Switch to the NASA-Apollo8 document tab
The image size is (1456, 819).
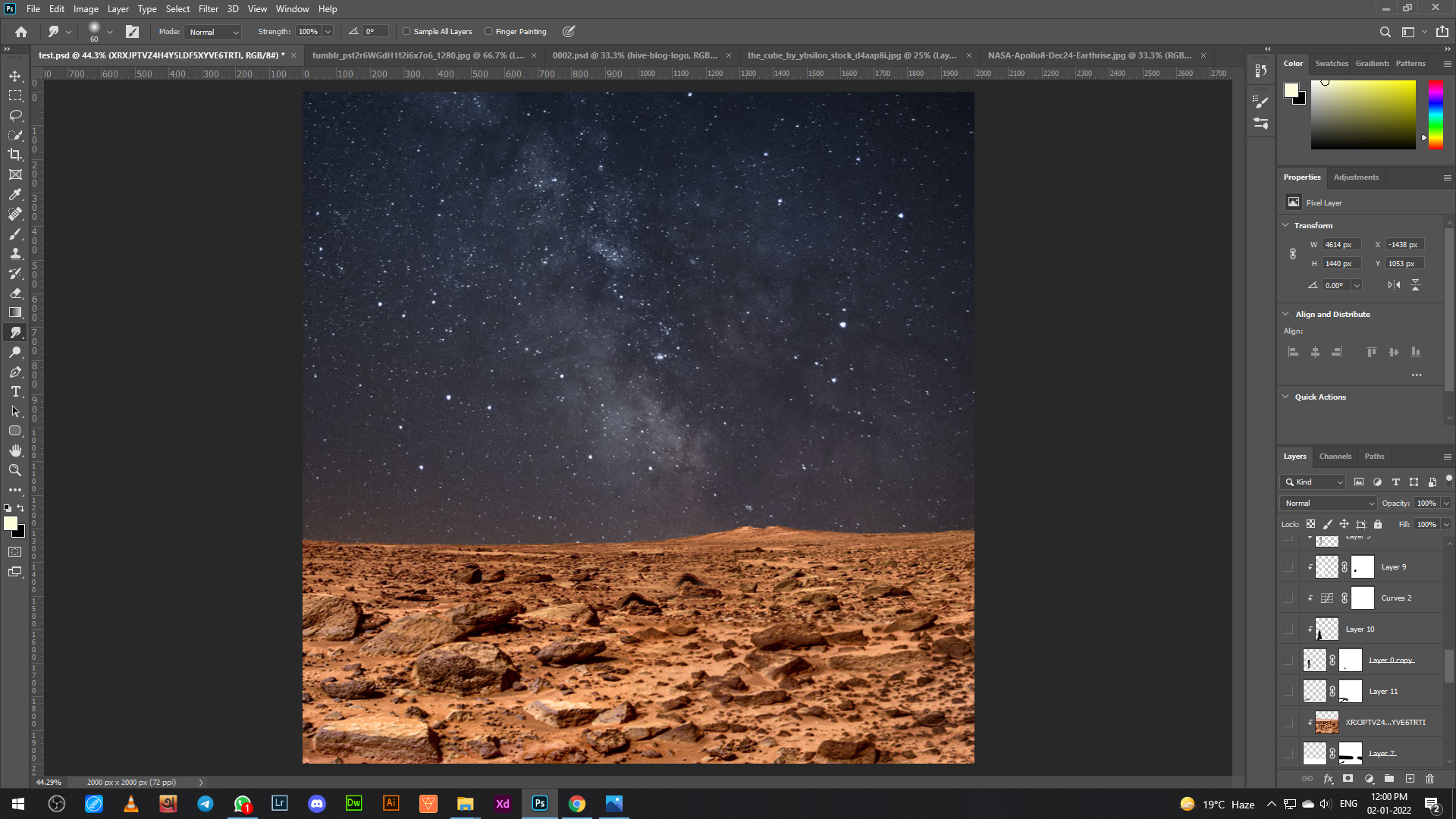tap(1090, 55)
